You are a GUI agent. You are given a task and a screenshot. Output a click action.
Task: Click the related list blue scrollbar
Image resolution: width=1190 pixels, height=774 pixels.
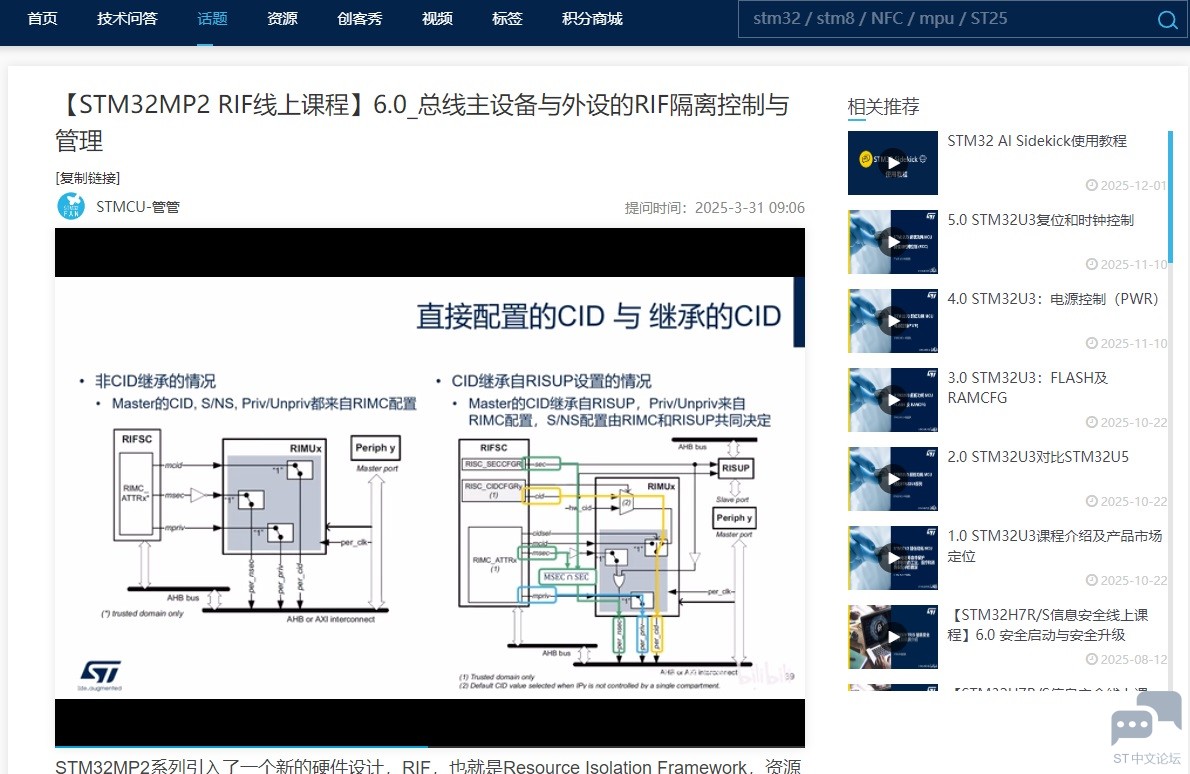(x=1170, y=197)
